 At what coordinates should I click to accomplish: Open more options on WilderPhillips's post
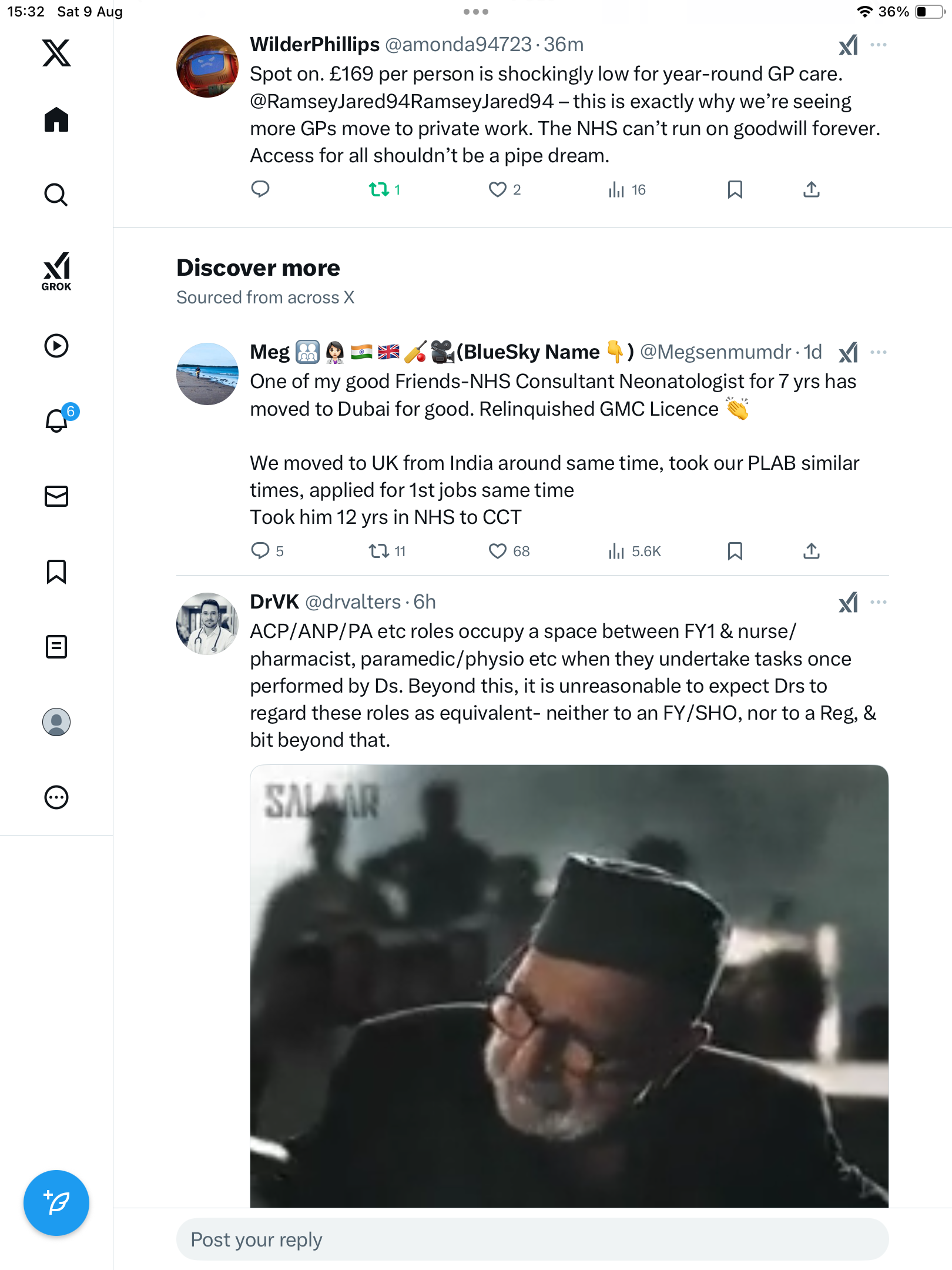878,45
